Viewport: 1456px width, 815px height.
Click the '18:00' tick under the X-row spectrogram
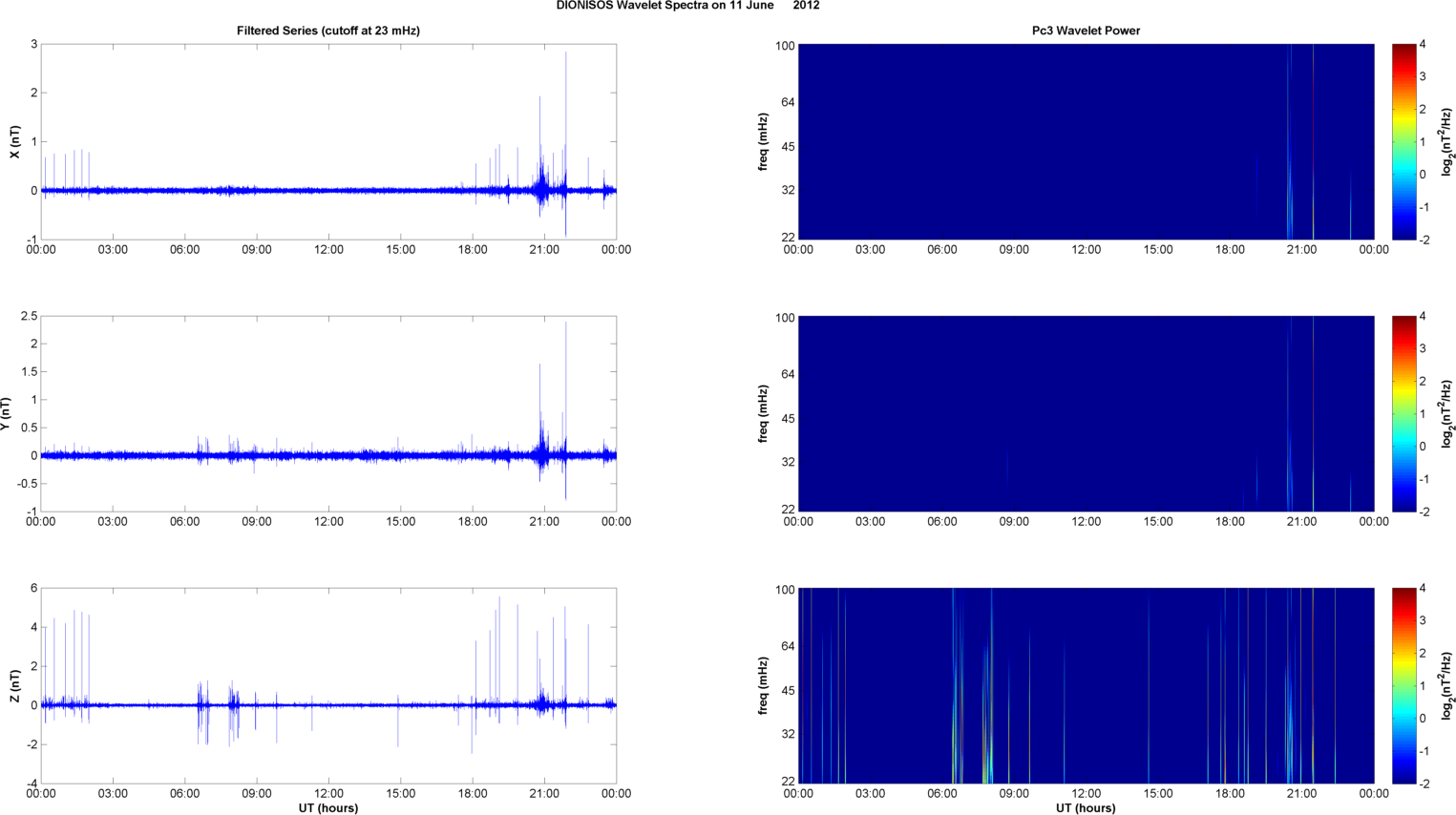pyautogui.click(x=1230, y=250)
